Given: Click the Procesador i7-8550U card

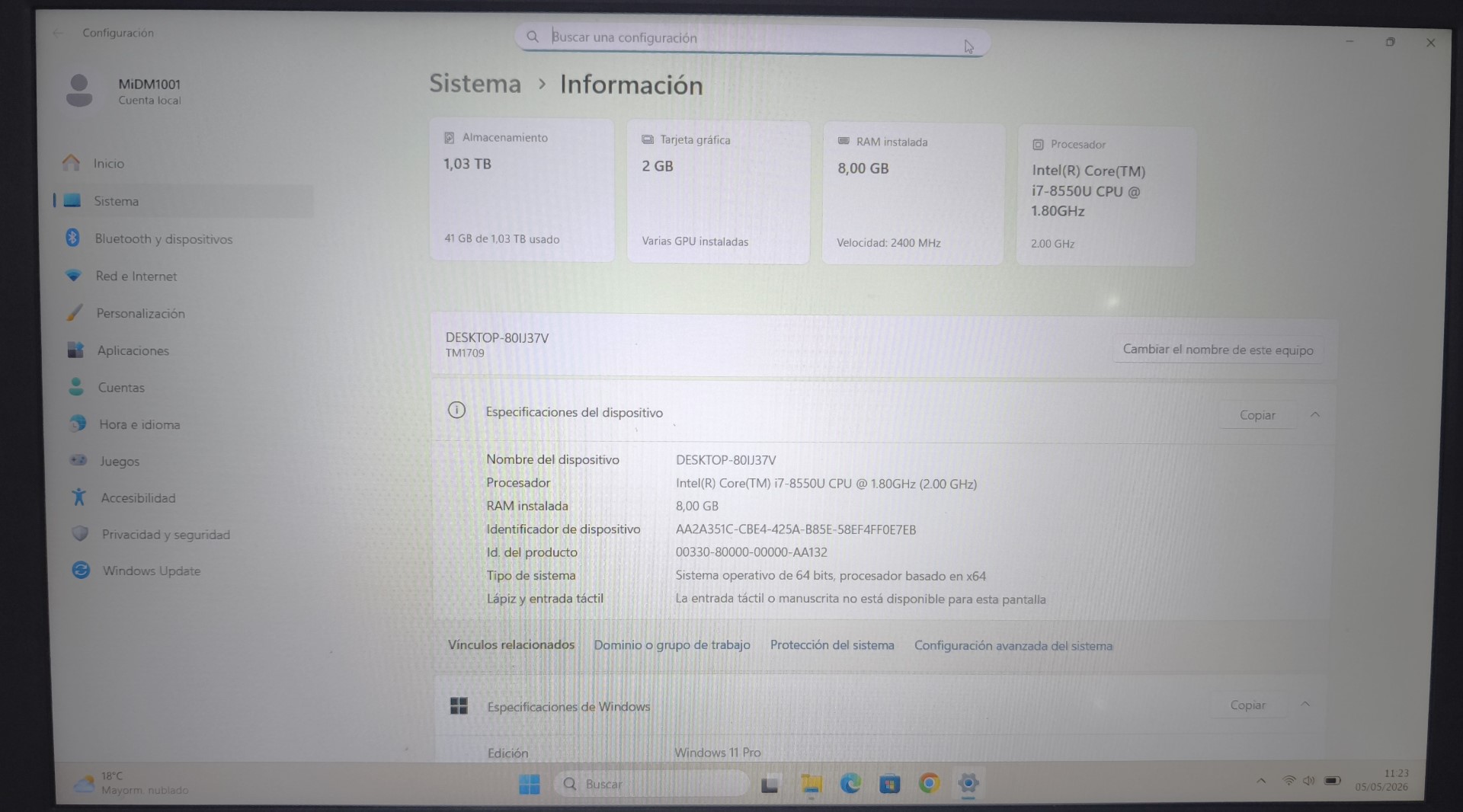Looking at the screenshot, I should tap(1106, 196).
